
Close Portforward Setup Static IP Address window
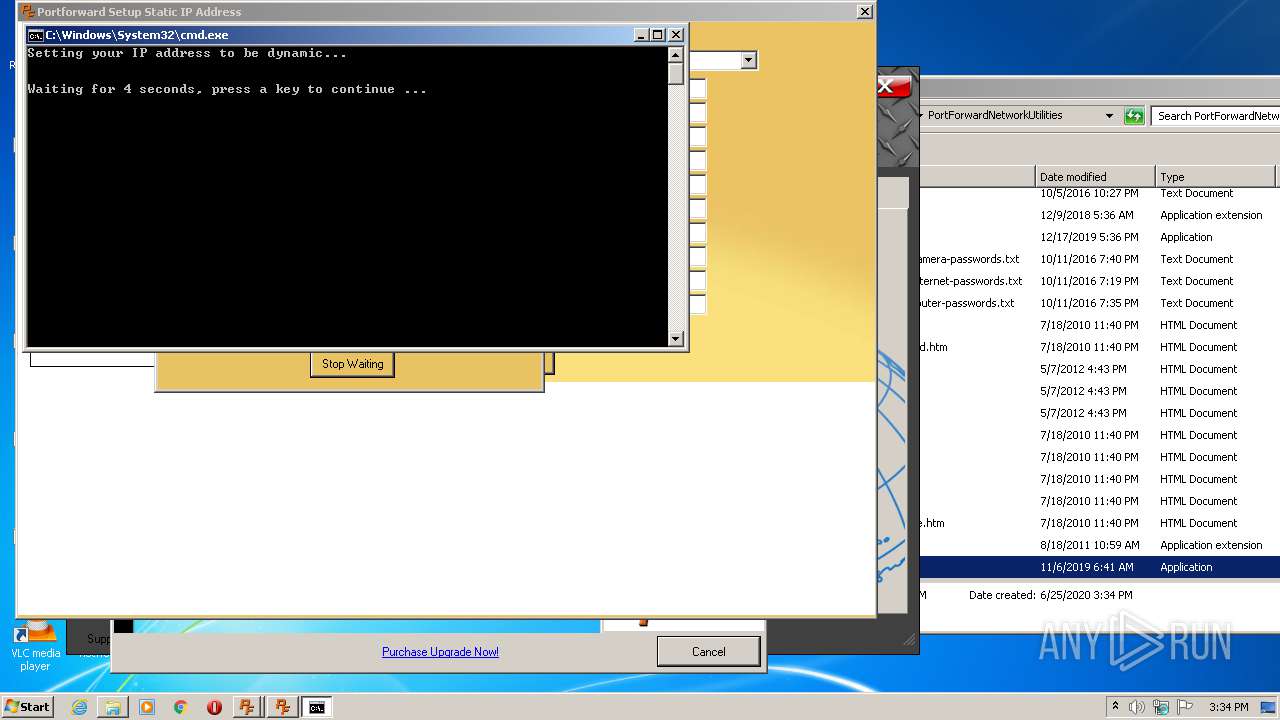click(x=864, y=12)
